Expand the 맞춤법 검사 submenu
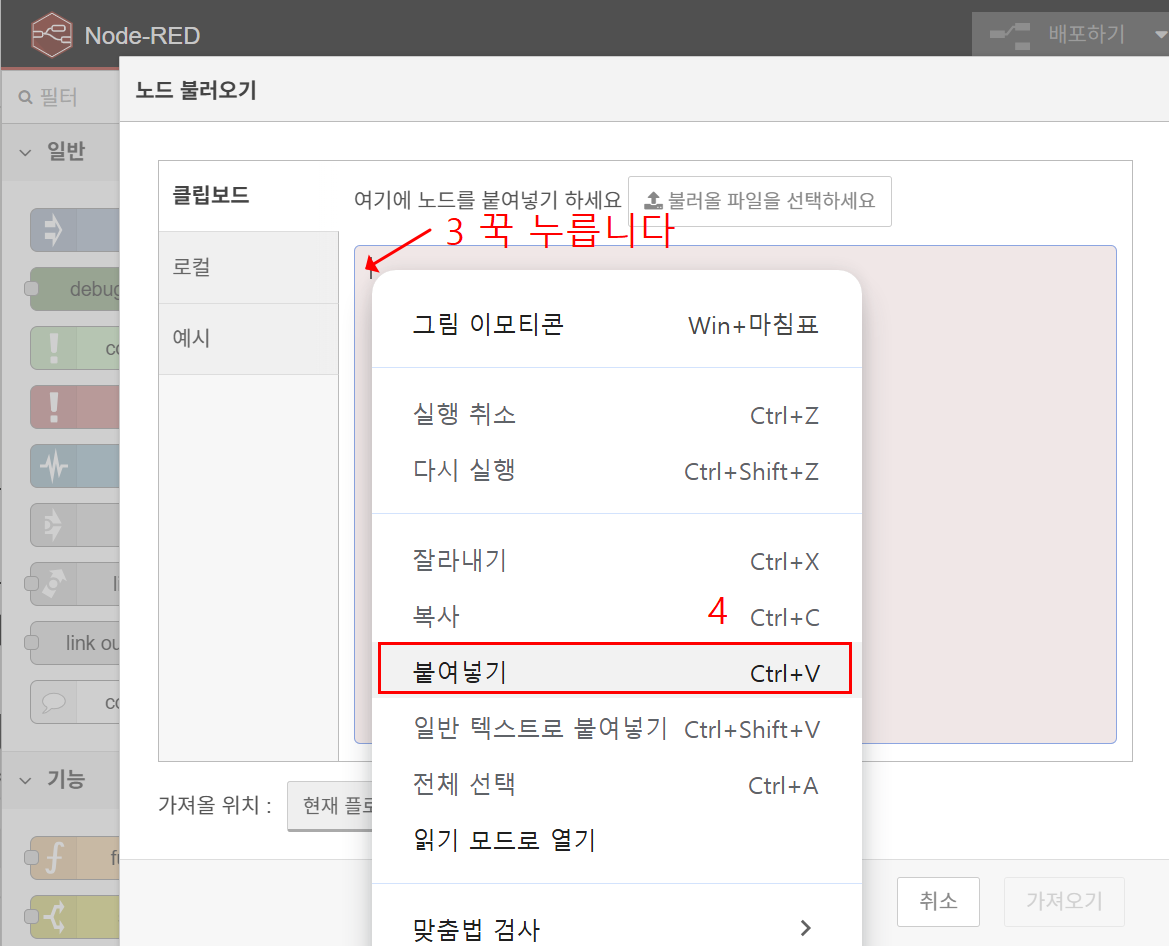 click(x=805, y=929)
